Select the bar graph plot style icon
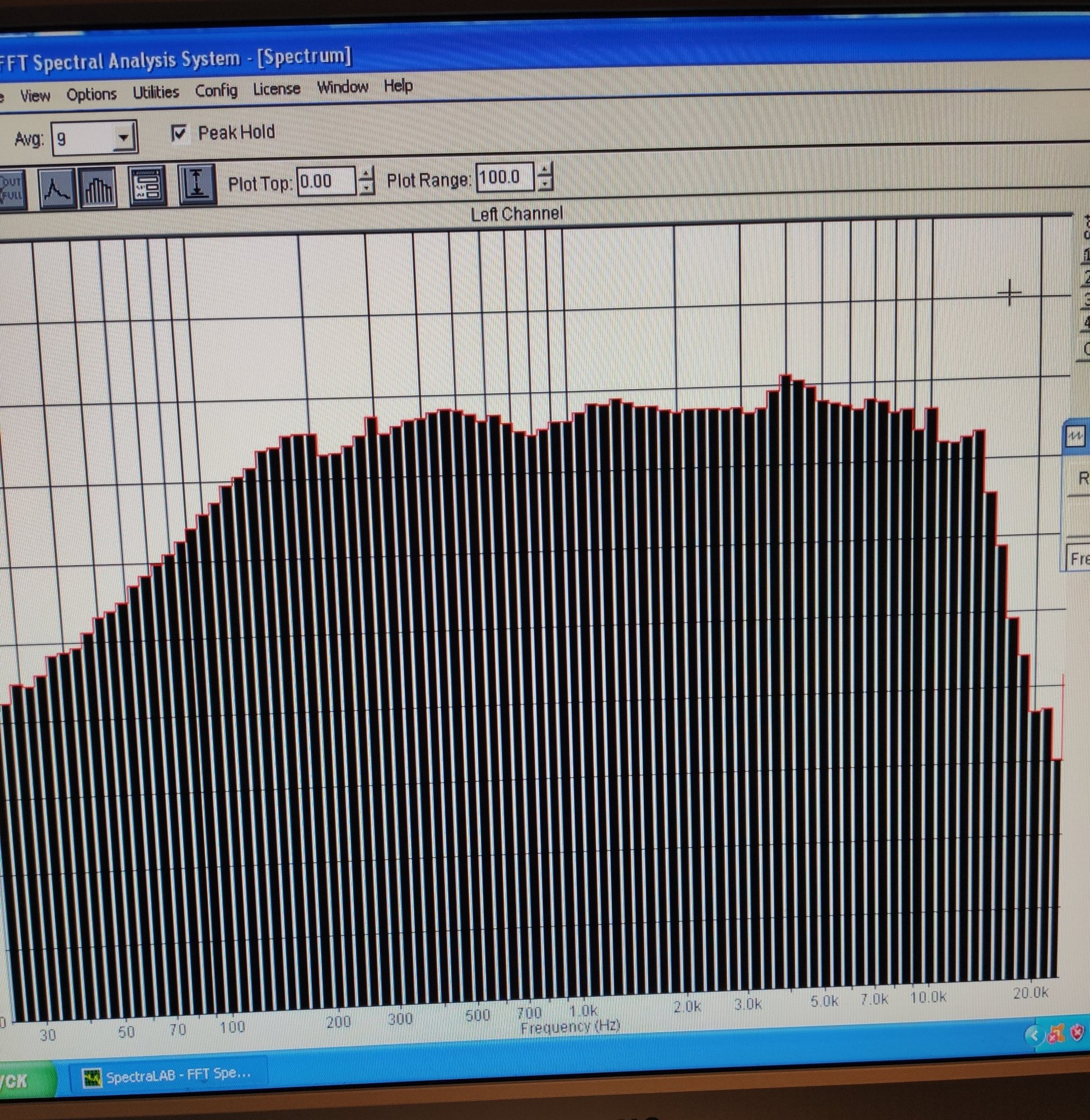The height and width of the screenshot is (1120, 1090). (x=99, y=187)
